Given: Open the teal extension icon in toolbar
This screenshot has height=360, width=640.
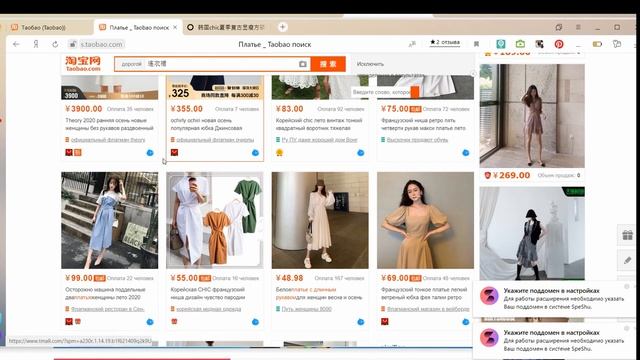Looking at the screenshot, I should (501, 44).
